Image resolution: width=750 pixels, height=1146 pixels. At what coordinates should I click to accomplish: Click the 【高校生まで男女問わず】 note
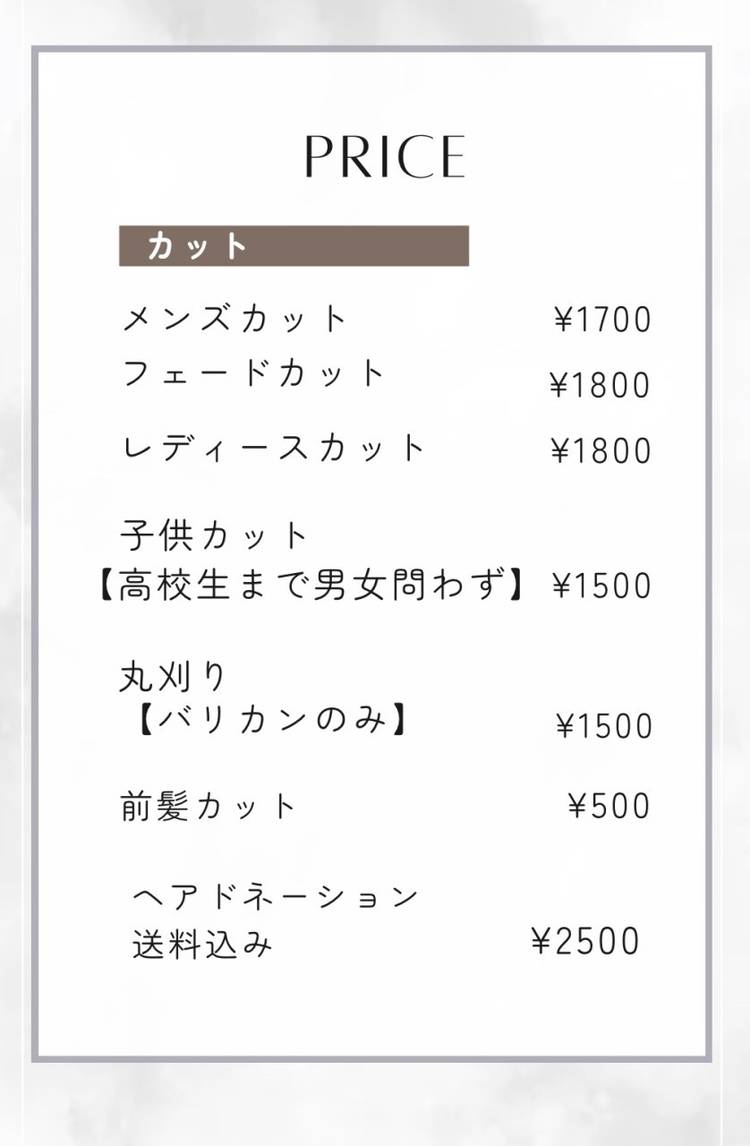(x=311, y=586)
